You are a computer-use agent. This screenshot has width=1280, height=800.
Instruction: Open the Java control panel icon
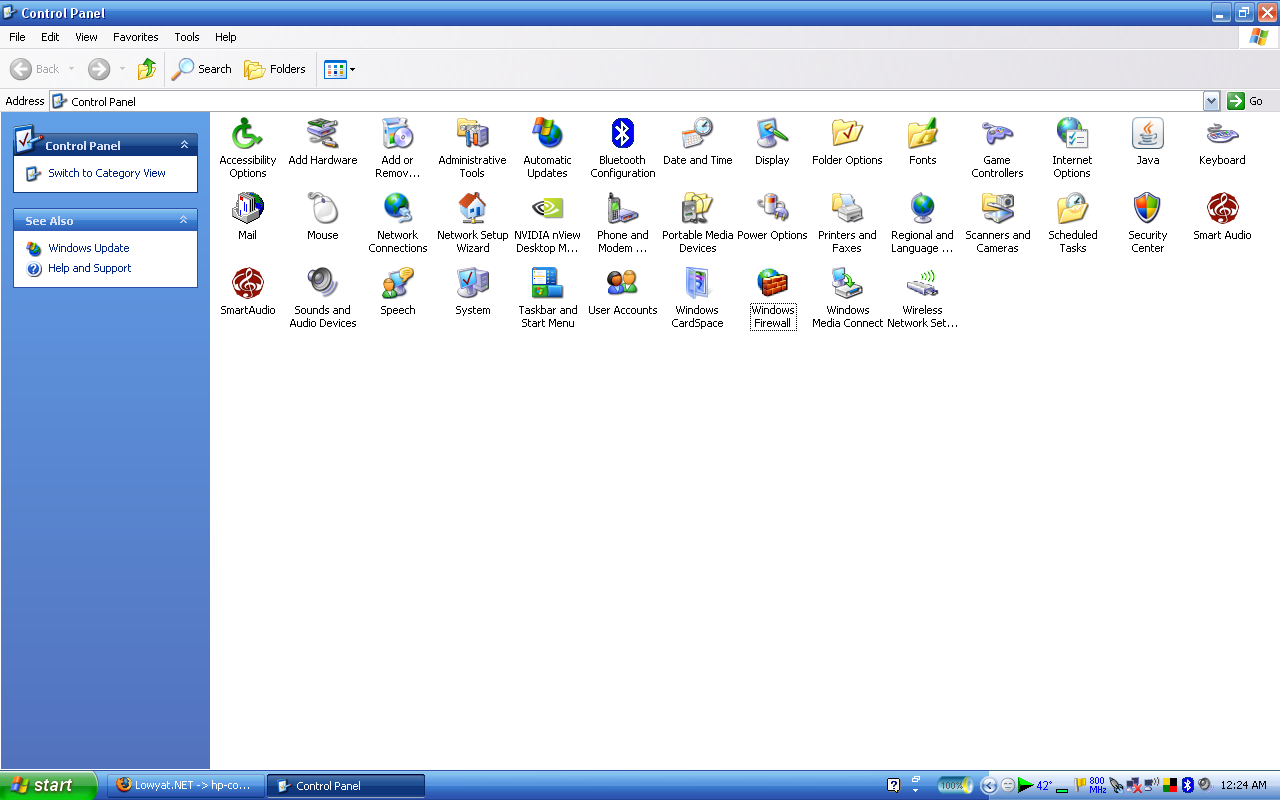coord(1147,134)
